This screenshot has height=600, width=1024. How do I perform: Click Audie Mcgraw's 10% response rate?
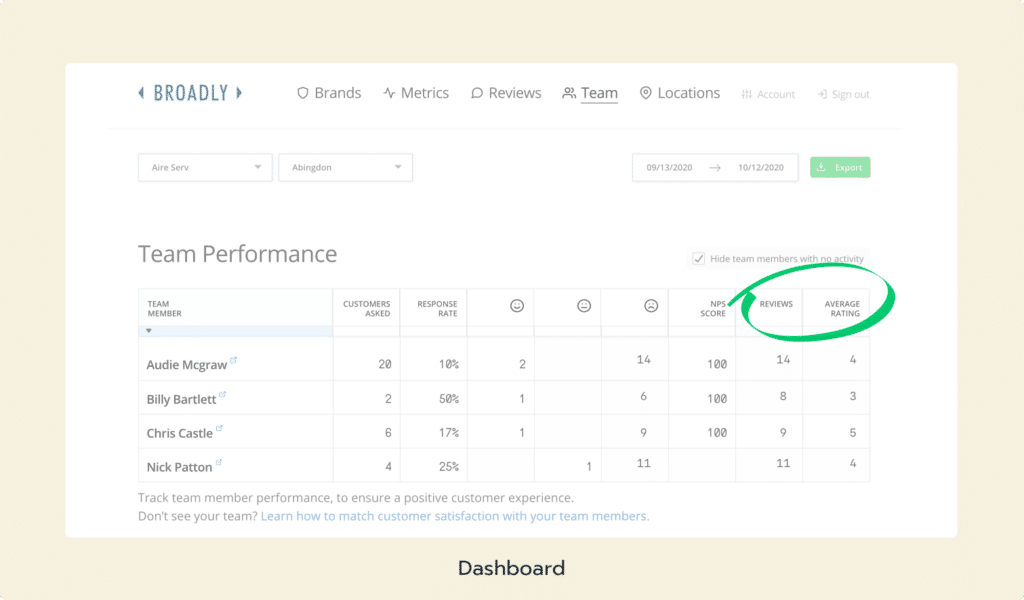(449, 364)
